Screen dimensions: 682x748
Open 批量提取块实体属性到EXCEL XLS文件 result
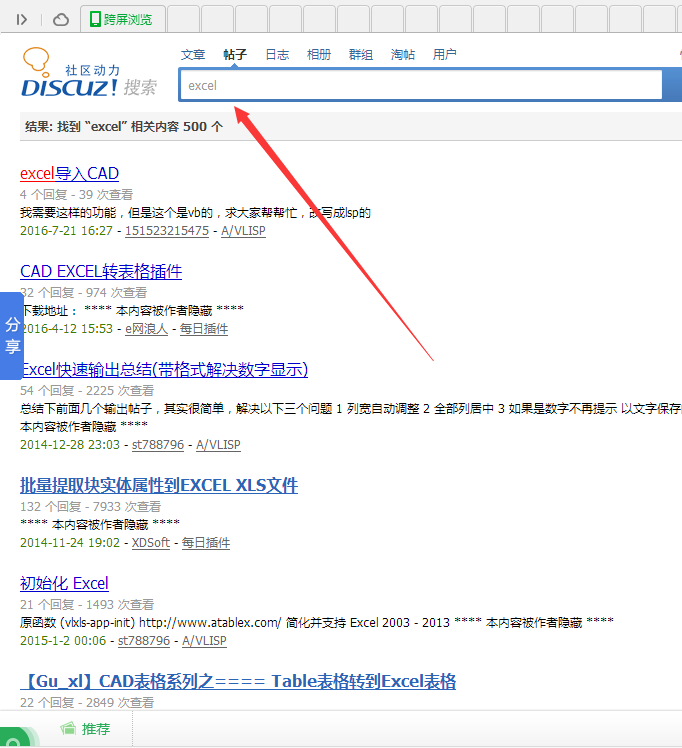point(159,486)
